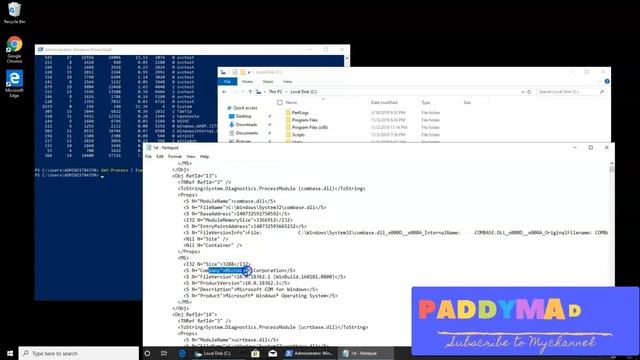The width and height of the screenshot is (640, 360).
Task: Switch to the Notepad taskbar button
Action: 366,353
